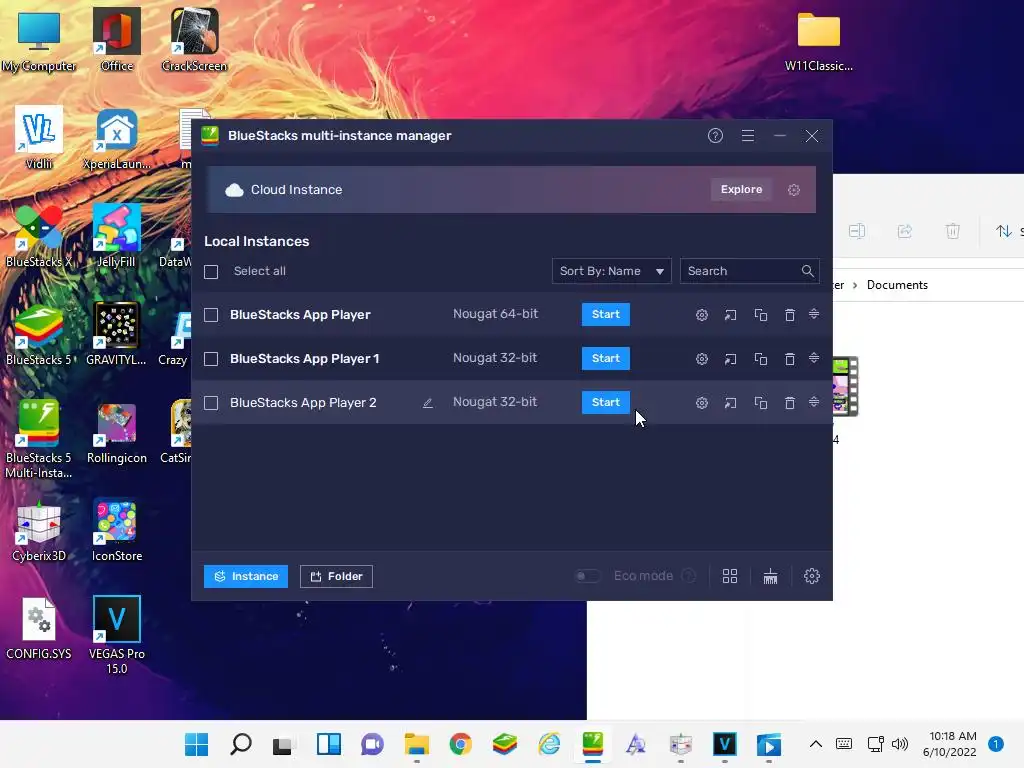1024x768 pixels.
Task: Select BlueStacks X desktop icon
Action: (39, 235)
